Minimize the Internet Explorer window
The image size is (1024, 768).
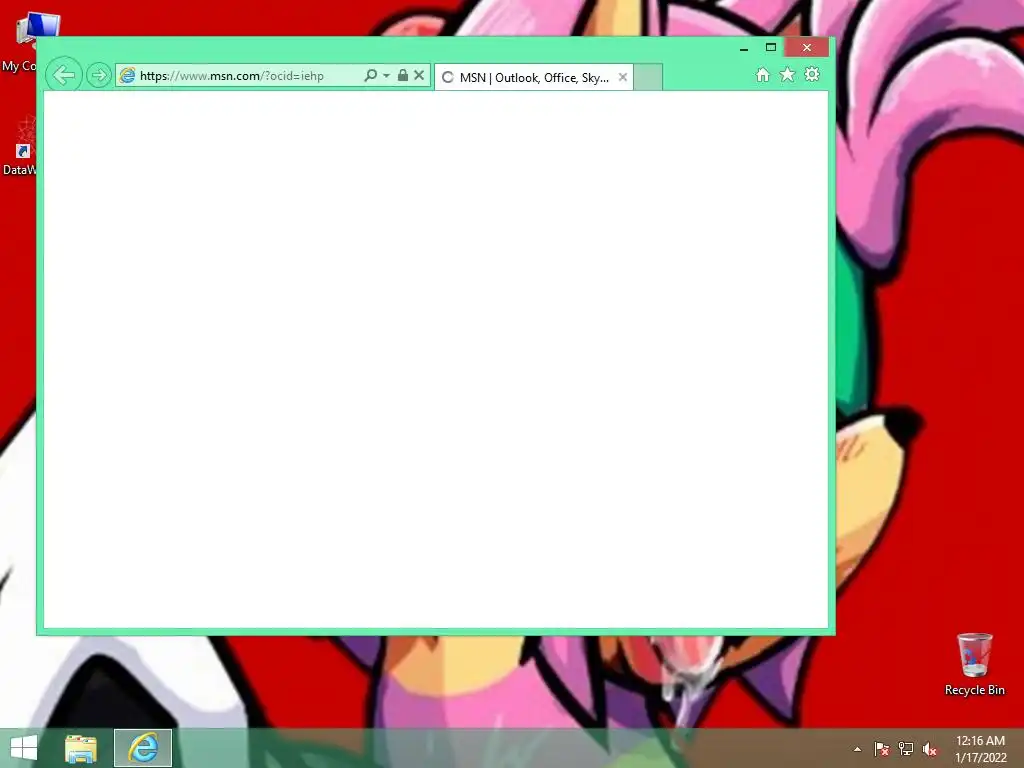[744, 48]
